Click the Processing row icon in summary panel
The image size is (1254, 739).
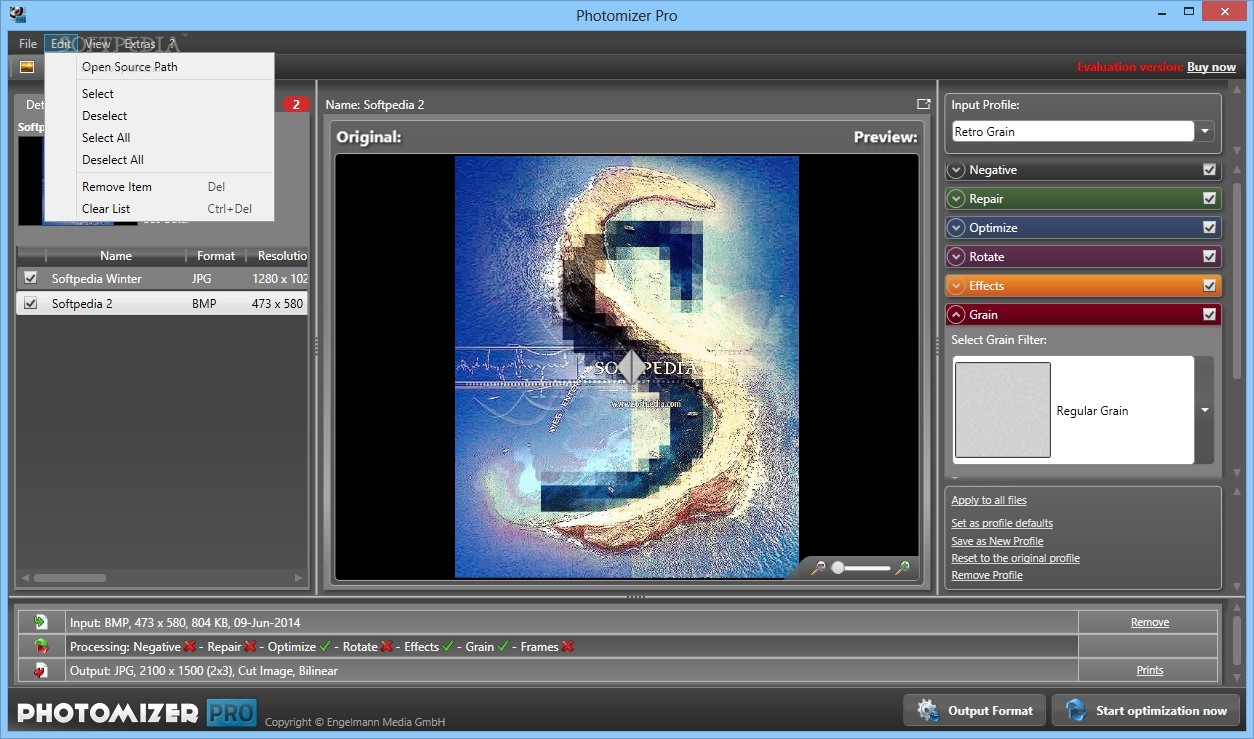coord(41,646)
